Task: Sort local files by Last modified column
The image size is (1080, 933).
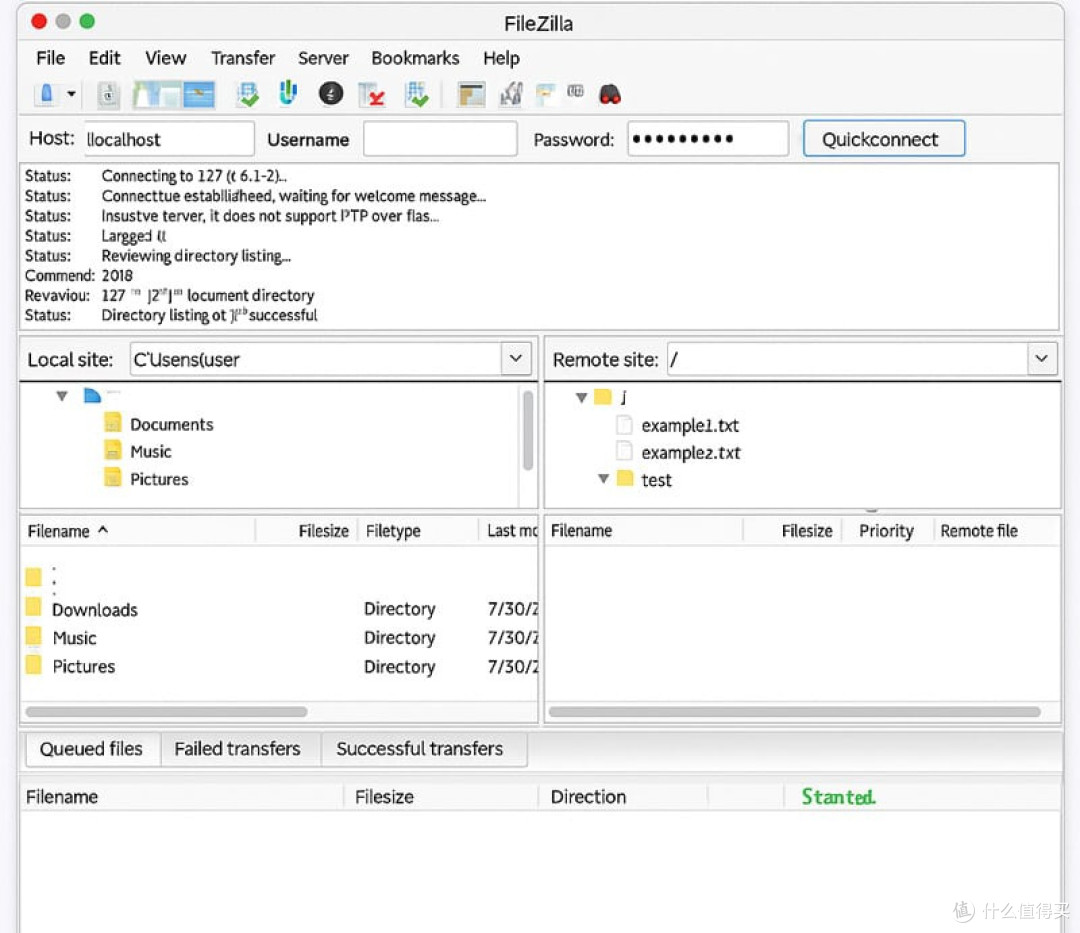Action: pyautogui.click(x=510, y=531)
